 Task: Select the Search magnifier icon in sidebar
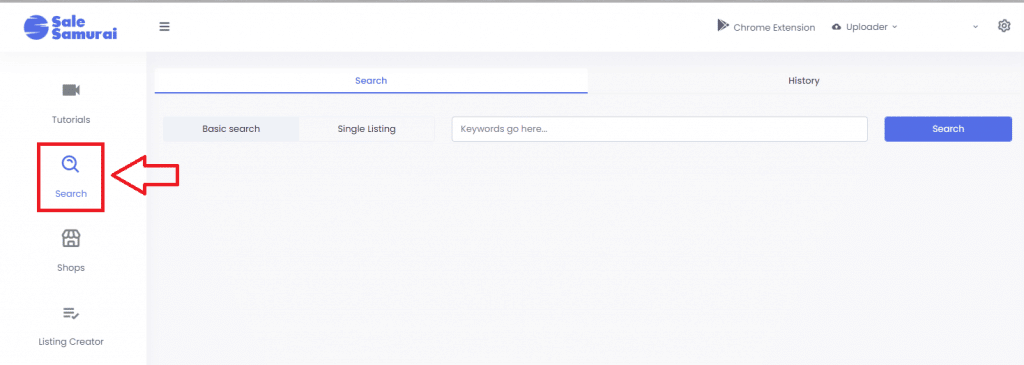click(71, 164)
